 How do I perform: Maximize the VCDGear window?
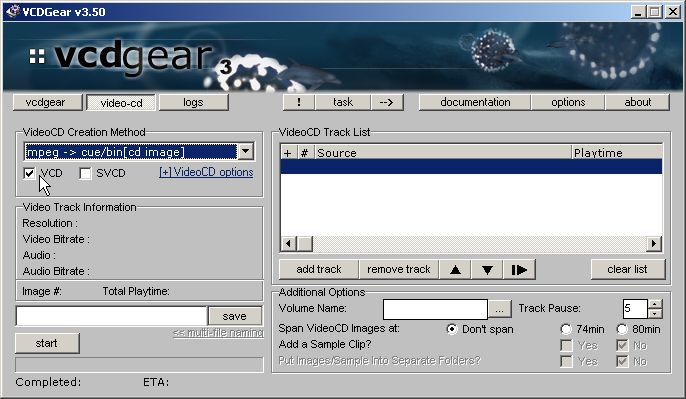coord(655,12)
